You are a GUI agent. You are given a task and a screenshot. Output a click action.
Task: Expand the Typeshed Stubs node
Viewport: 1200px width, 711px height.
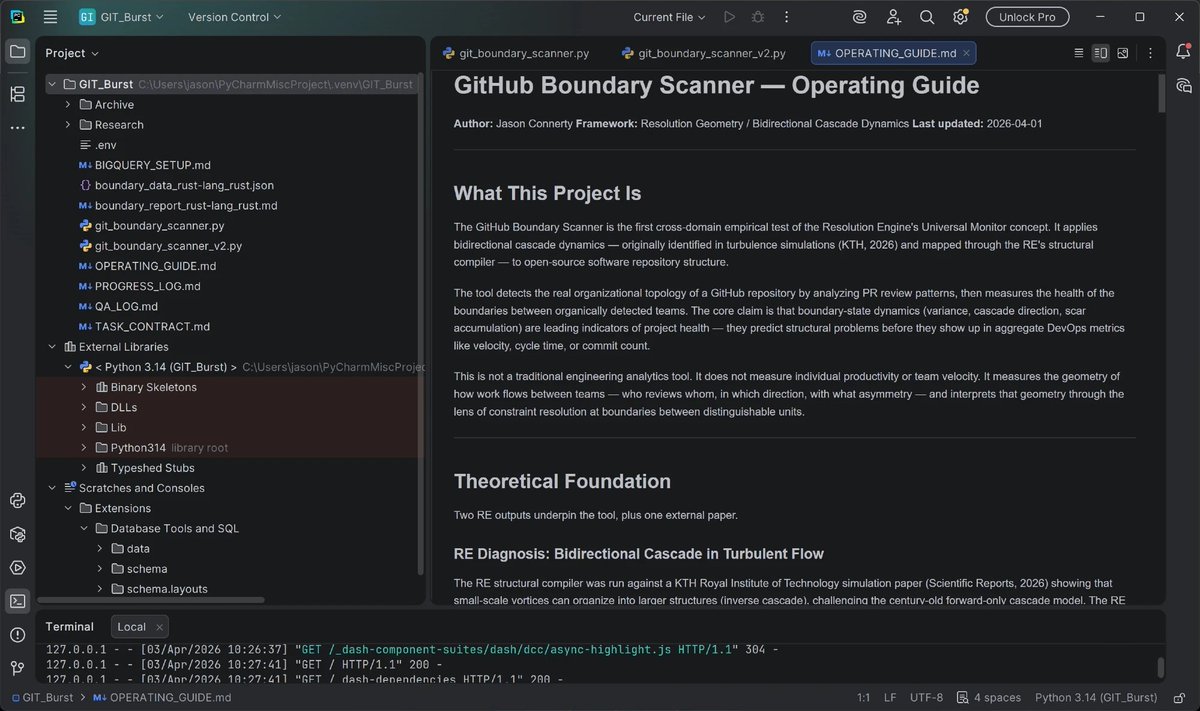click(x=84, y=468)
